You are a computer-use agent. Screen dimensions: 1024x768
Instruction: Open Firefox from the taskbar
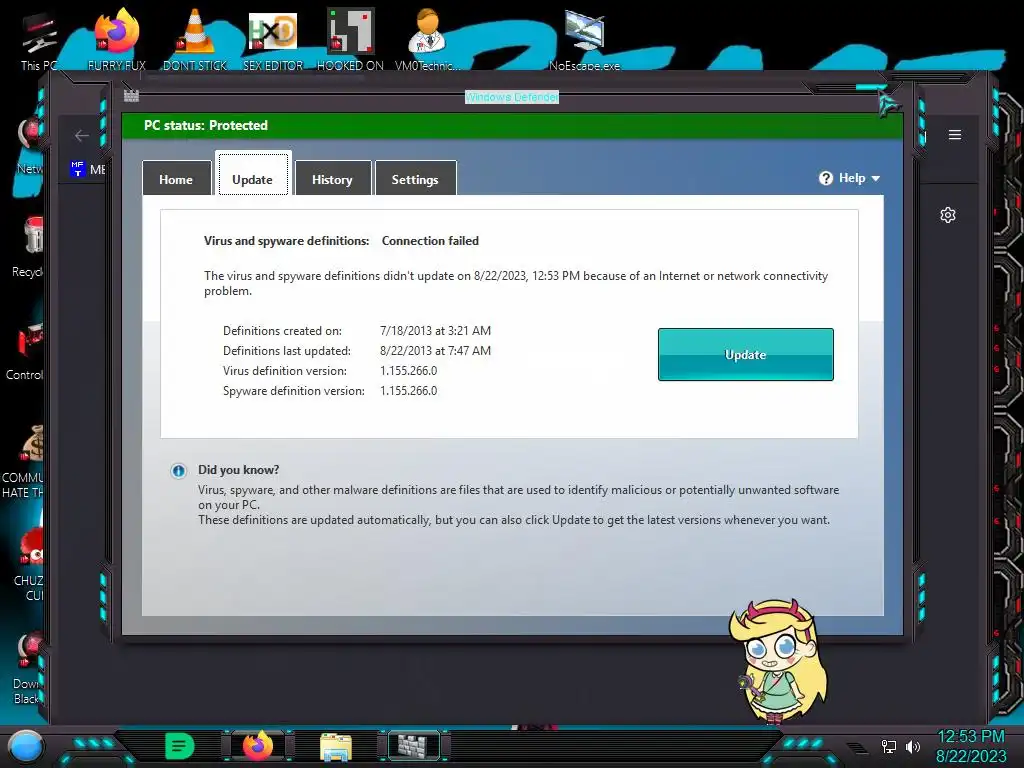(x=258, y=746)
